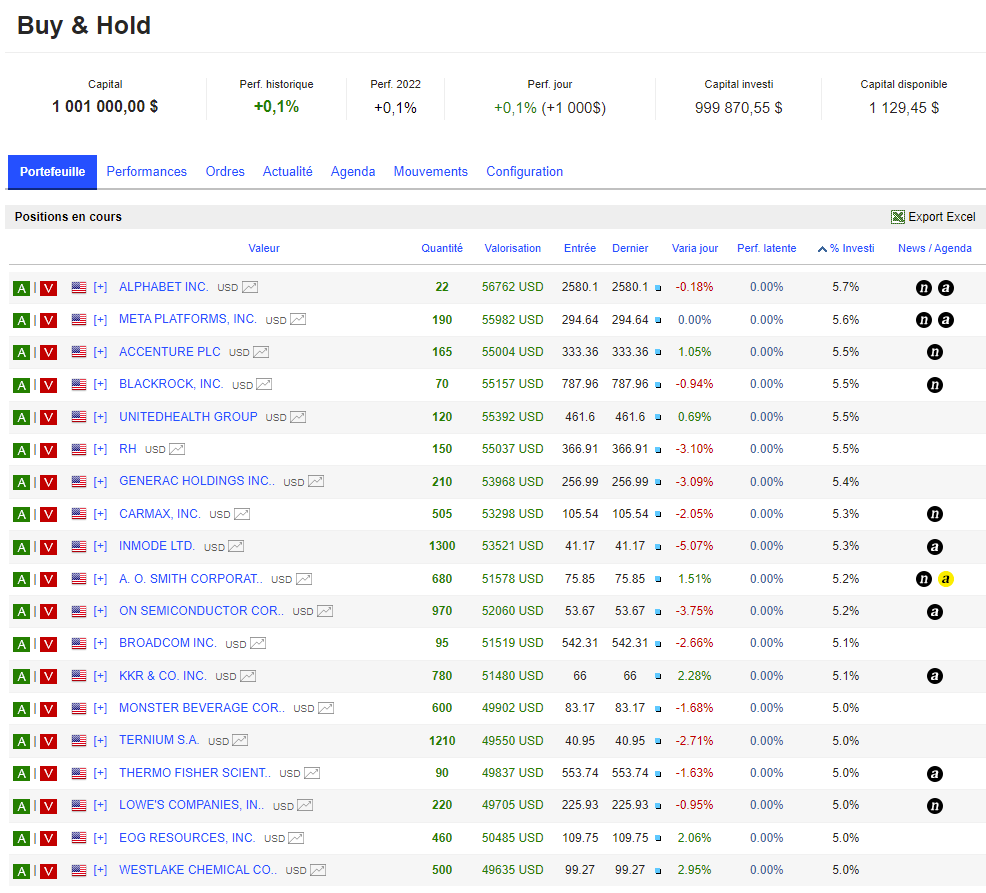Open the UNITEDHEALTH GROUP stock link
Viewport: 986px width, 893px height.
[188, 417]
